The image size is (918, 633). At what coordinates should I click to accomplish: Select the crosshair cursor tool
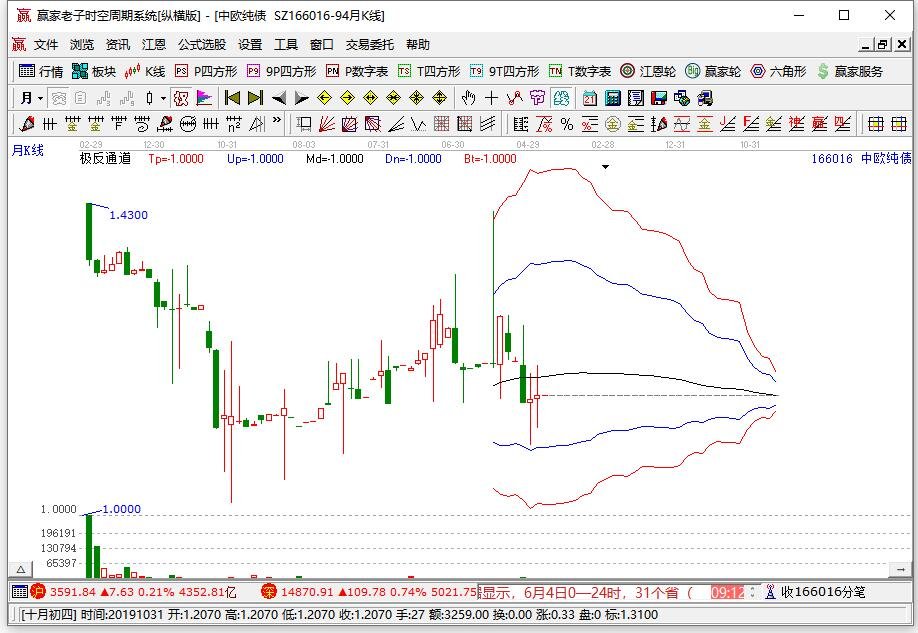tap(491, 98)
